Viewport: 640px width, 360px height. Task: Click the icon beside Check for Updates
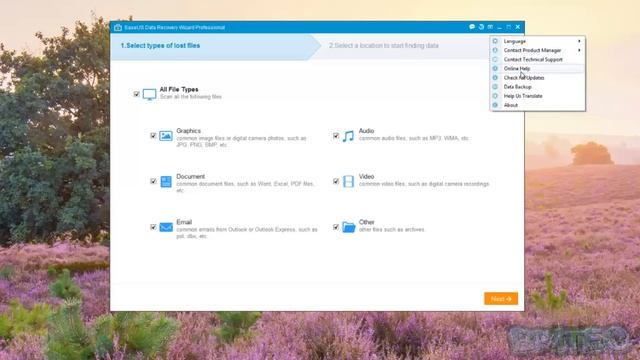[x=495, y=78]
